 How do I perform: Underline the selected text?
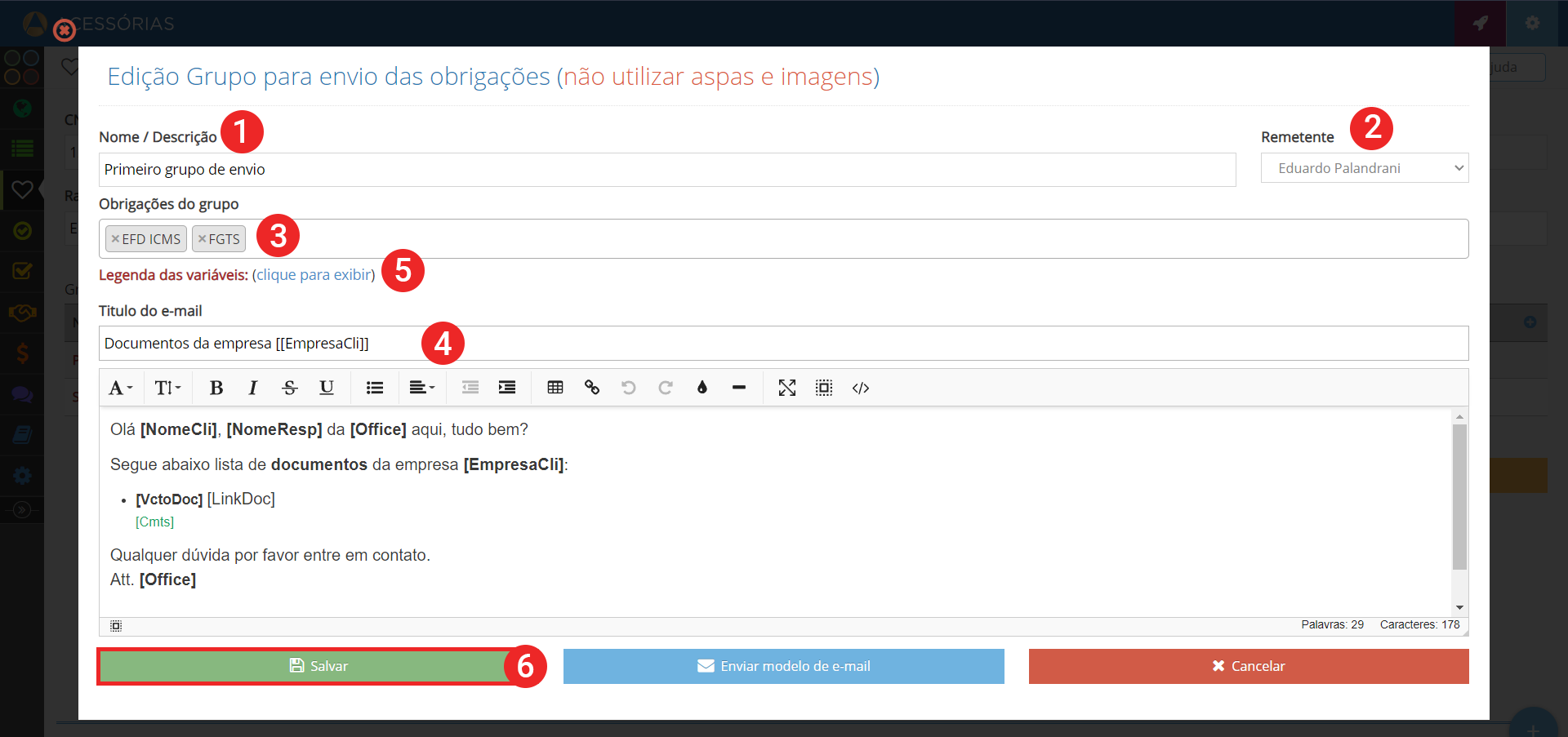327,388
